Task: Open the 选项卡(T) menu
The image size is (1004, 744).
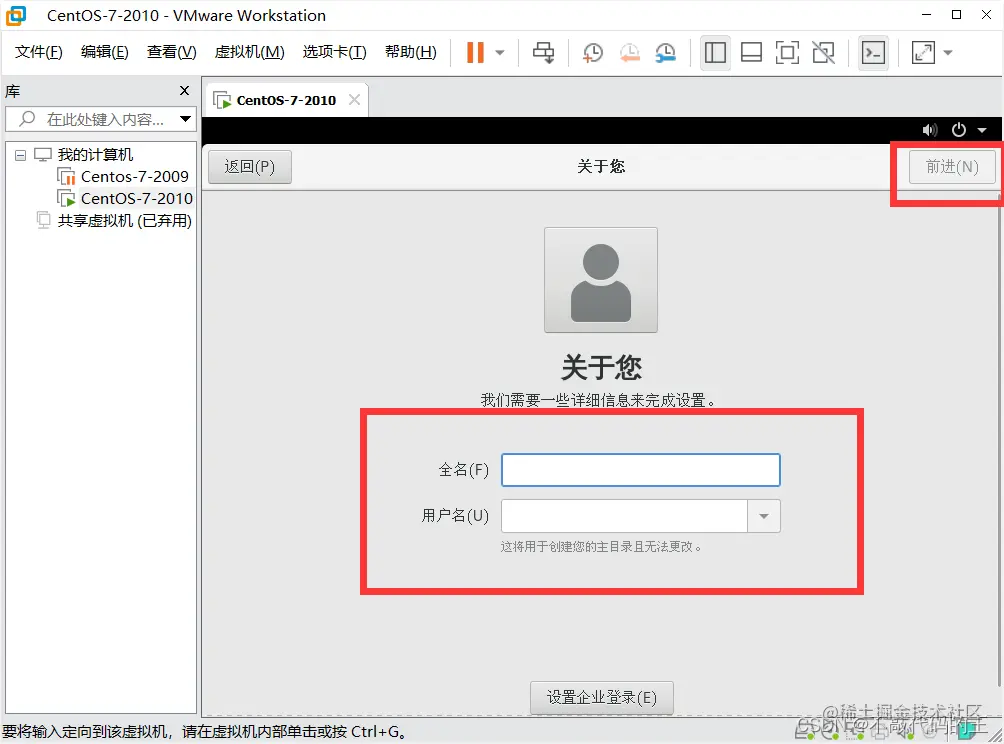Action: [334, 52]
